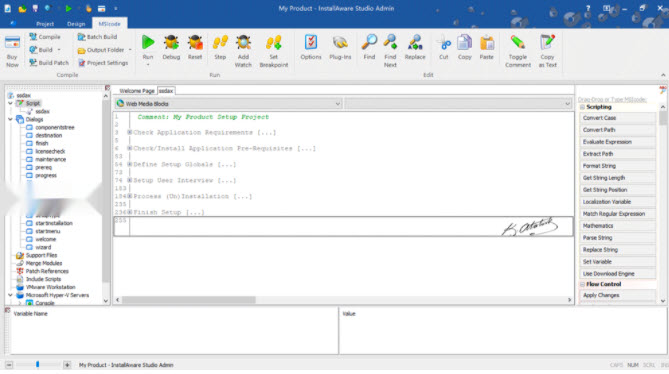
Task: Open the Help question mark icon
Action: (588, 8)
